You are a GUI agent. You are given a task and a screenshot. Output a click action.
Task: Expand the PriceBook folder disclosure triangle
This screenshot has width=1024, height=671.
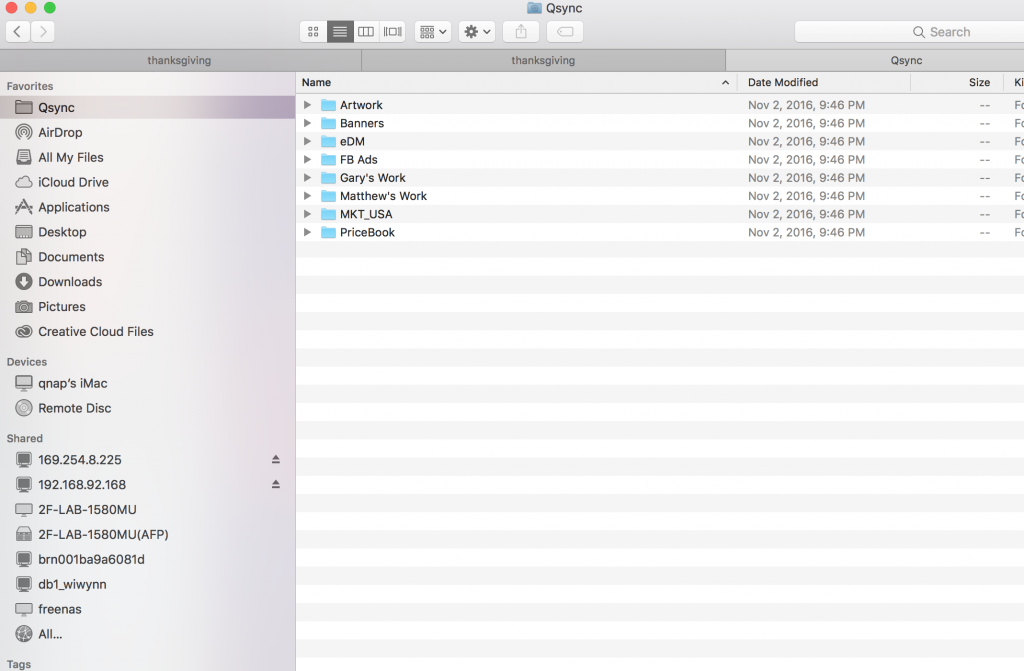(x=308, y=233)
